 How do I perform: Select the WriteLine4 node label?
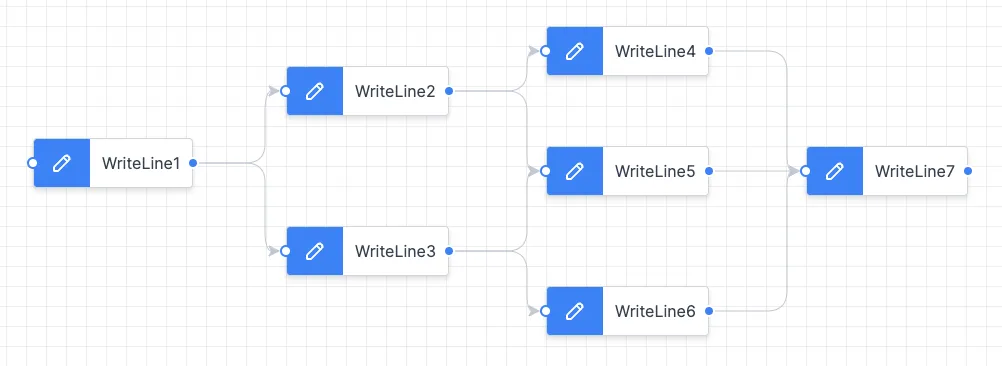(655, 51)
